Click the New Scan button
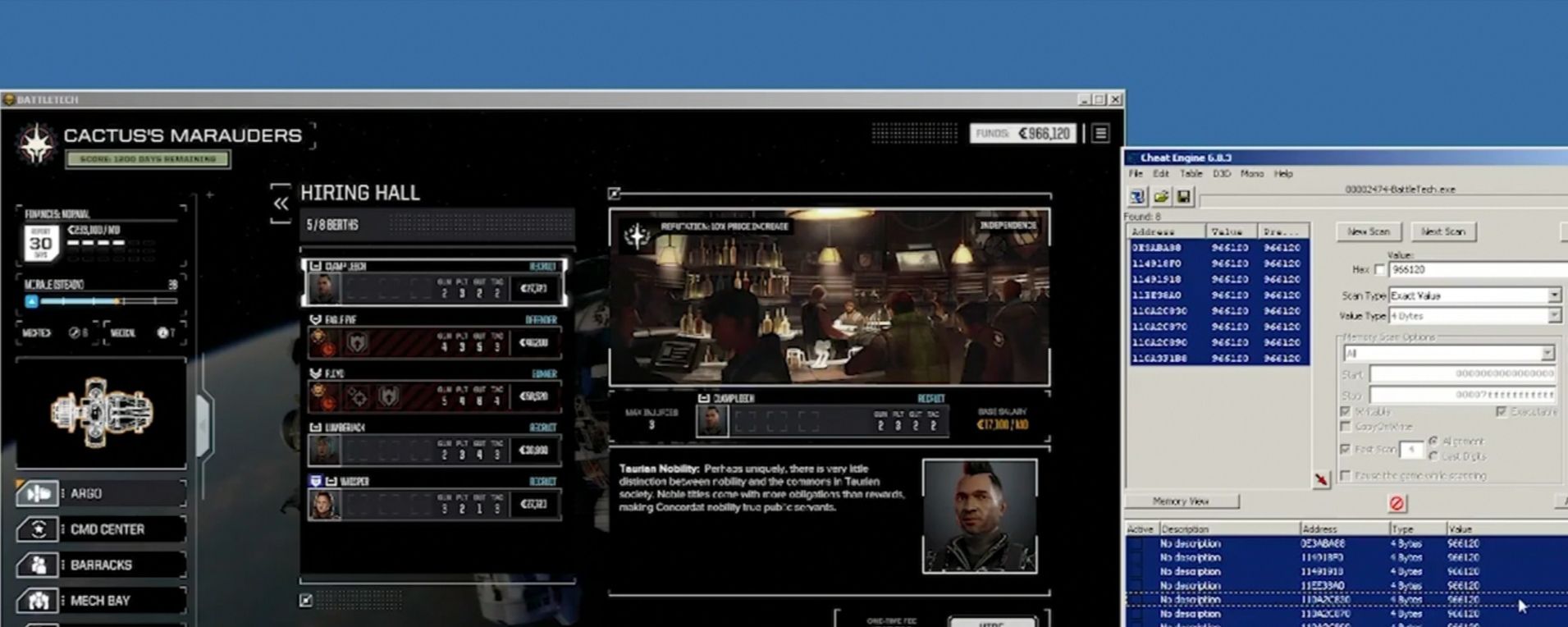 [1368, 231]
